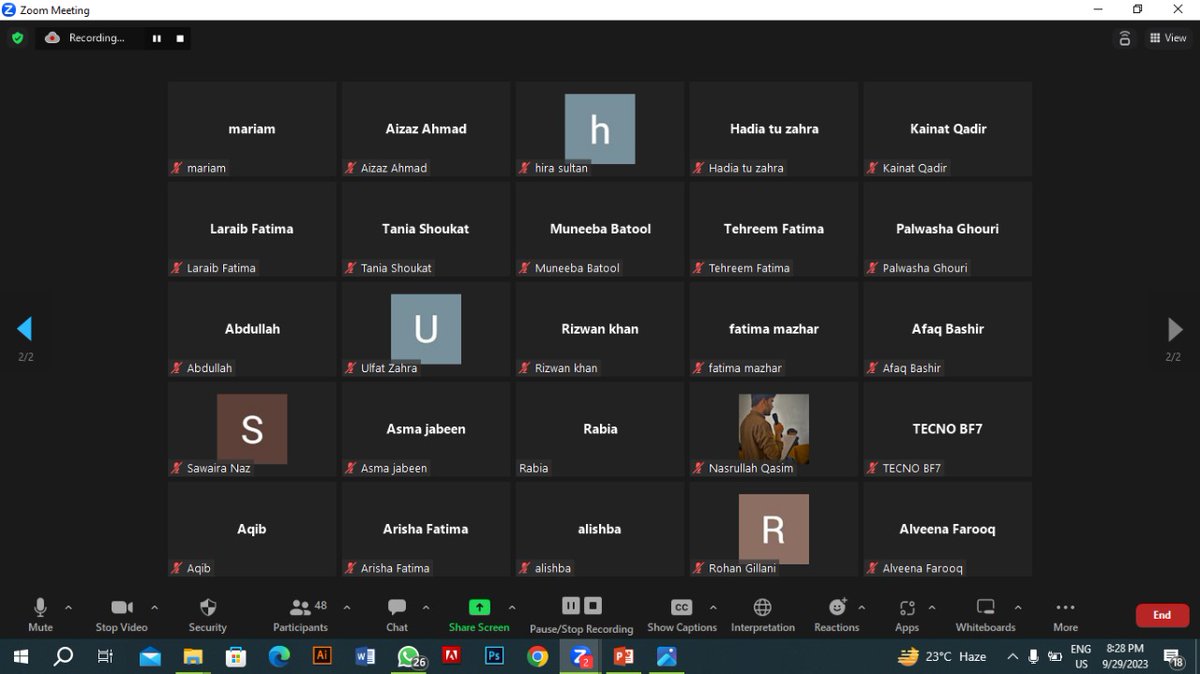Image resolution: width=1200 pixels, height=674 pixels.
Task: Open the Participants panel
Action: pyautogui.click(x=300, y=614)
